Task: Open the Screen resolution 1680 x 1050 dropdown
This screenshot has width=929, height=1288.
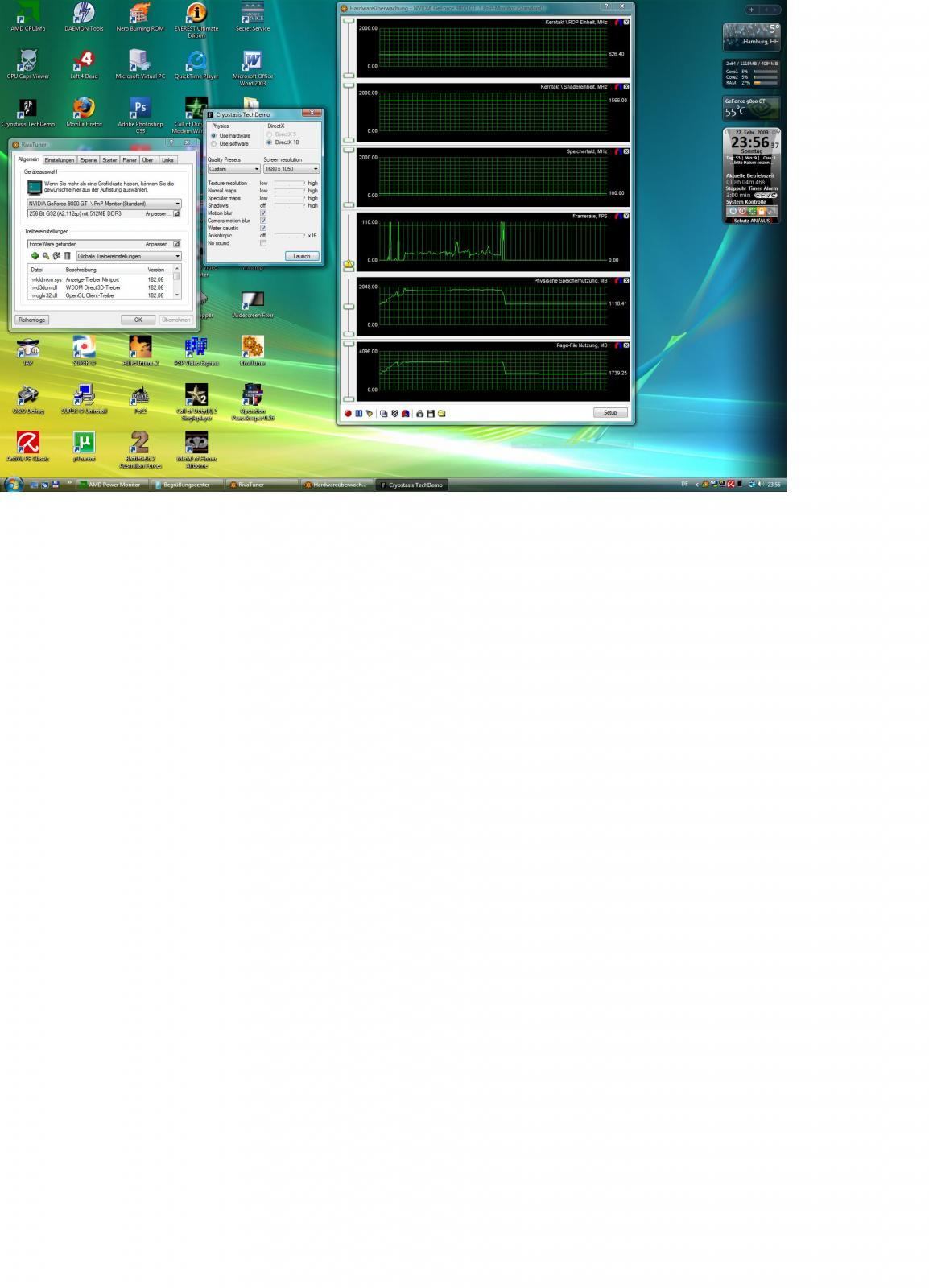Action: pos(291,169)
